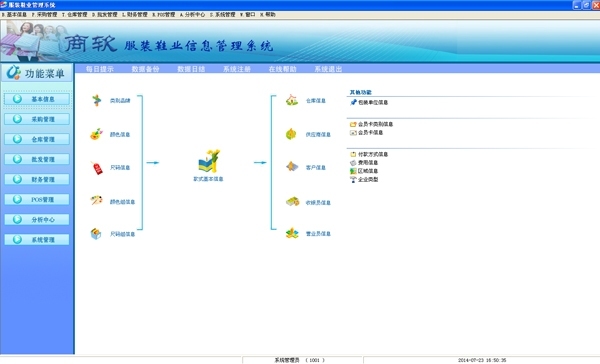Click the 系统管理 sidebar button
The image size is (600, 364).
(37, 240)
